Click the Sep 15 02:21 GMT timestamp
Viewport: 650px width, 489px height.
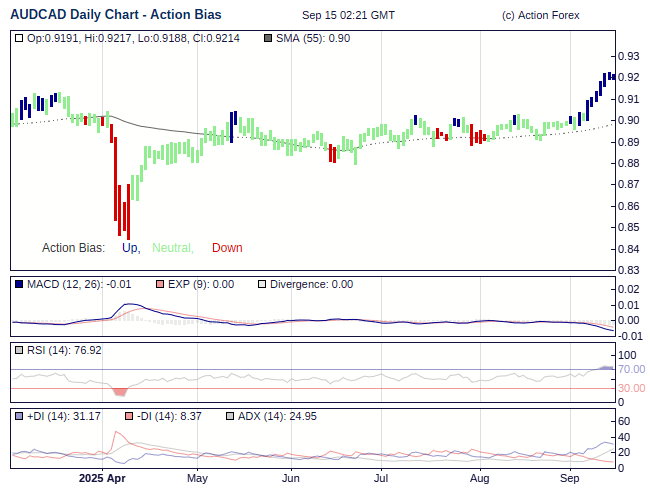347,16
